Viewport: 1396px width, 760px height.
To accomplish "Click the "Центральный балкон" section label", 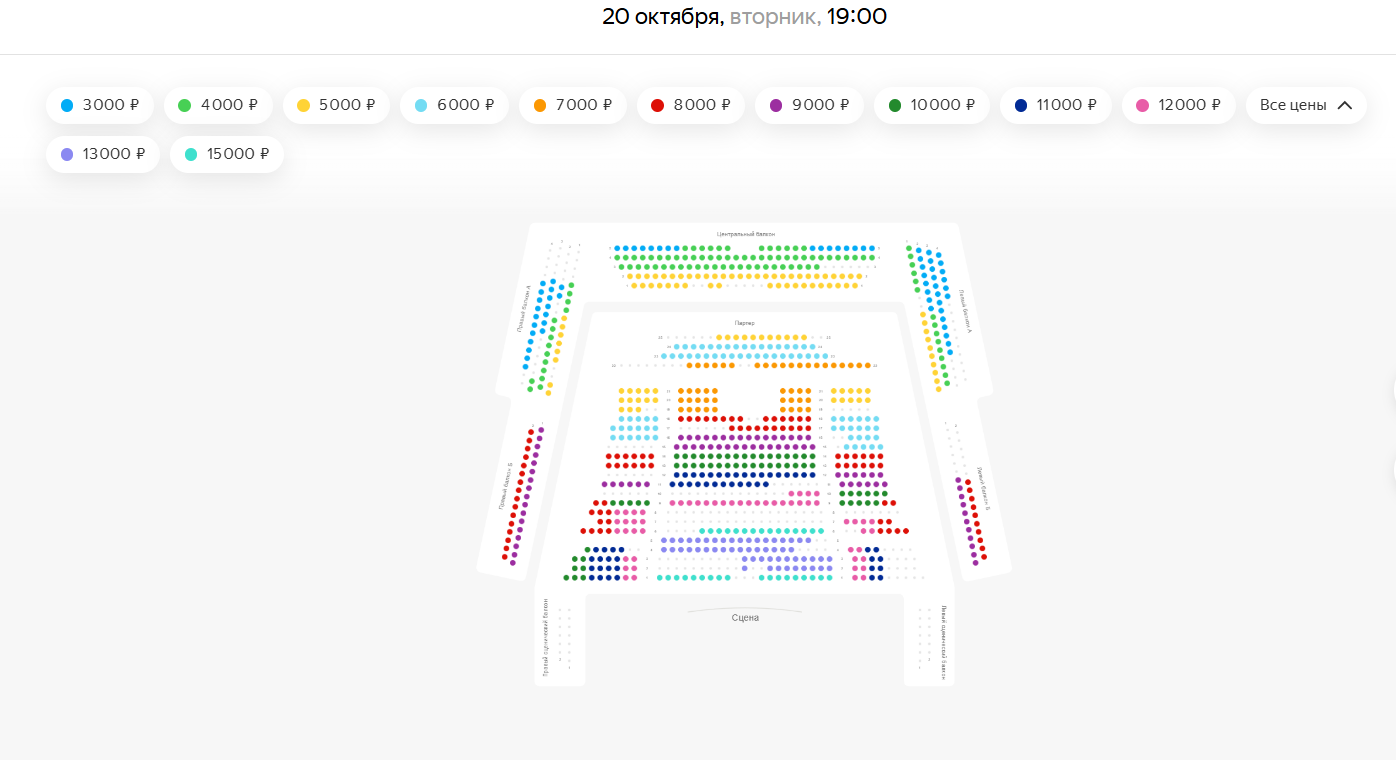I will tap(745, 234).
